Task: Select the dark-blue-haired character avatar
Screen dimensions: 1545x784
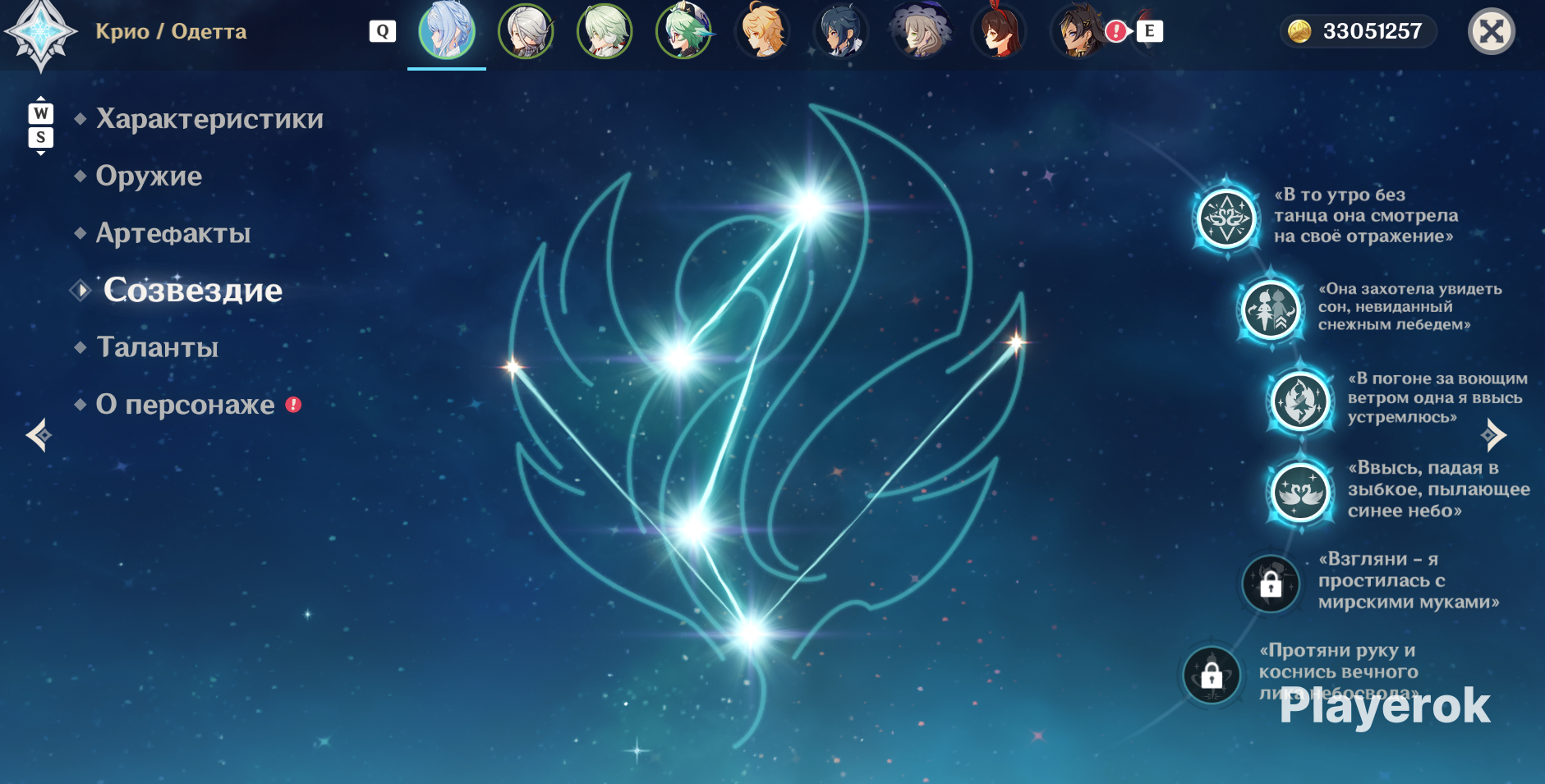Action: pos(841,31)
